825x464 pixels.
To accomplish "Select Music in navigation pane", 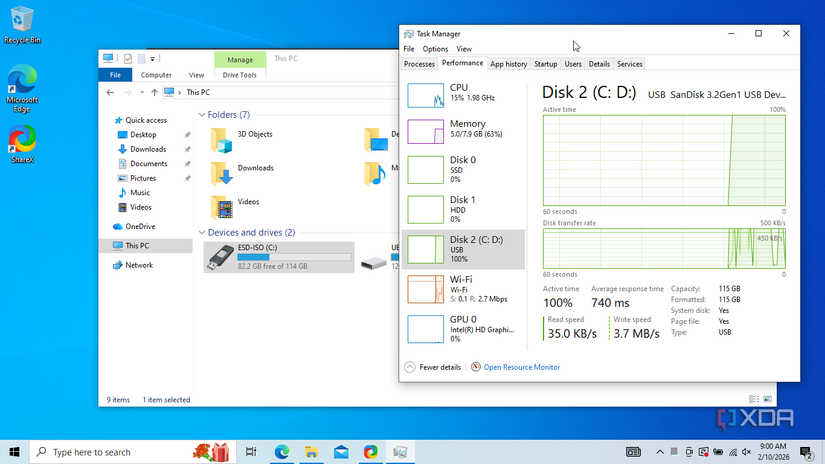I will (139, 193).
